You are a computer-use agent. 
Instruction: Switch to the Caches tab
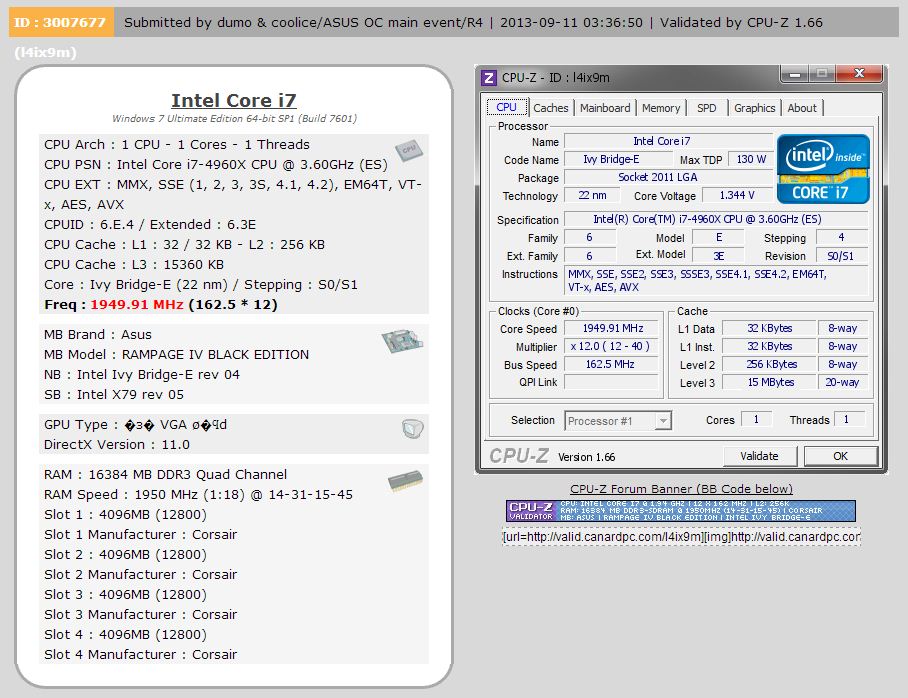(x=551, y=108)
